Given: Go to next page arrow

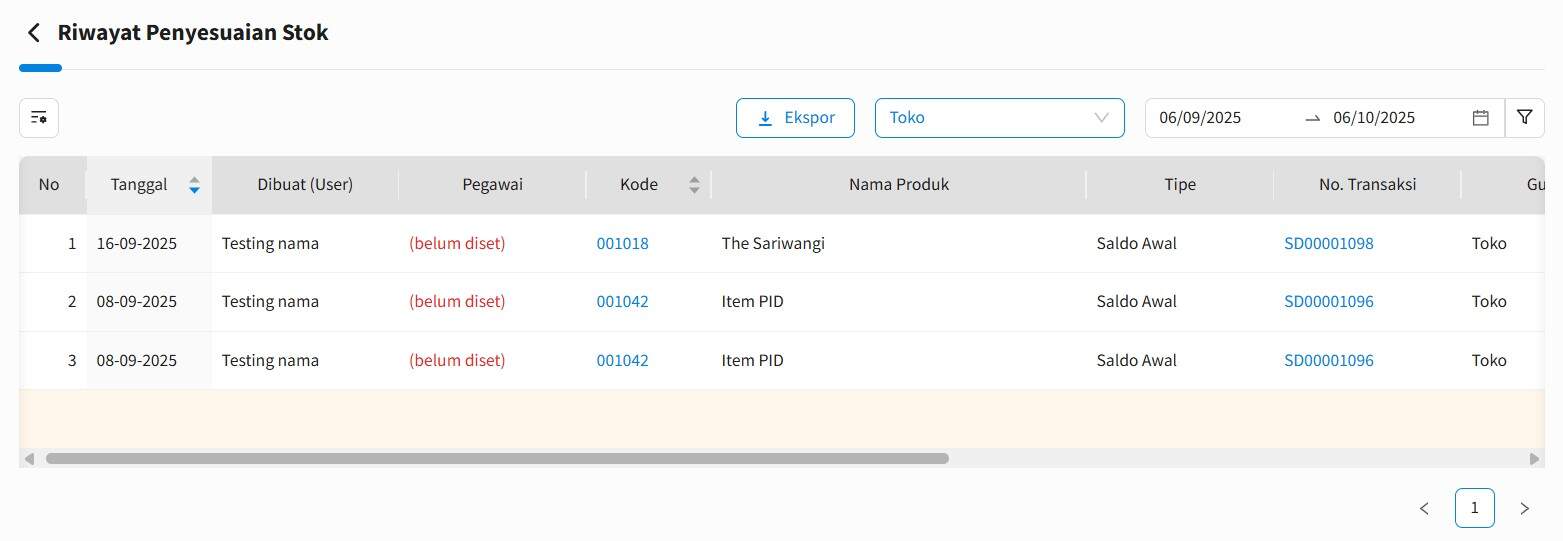Looking at the screenshot, I should [x=1524, y=508].
